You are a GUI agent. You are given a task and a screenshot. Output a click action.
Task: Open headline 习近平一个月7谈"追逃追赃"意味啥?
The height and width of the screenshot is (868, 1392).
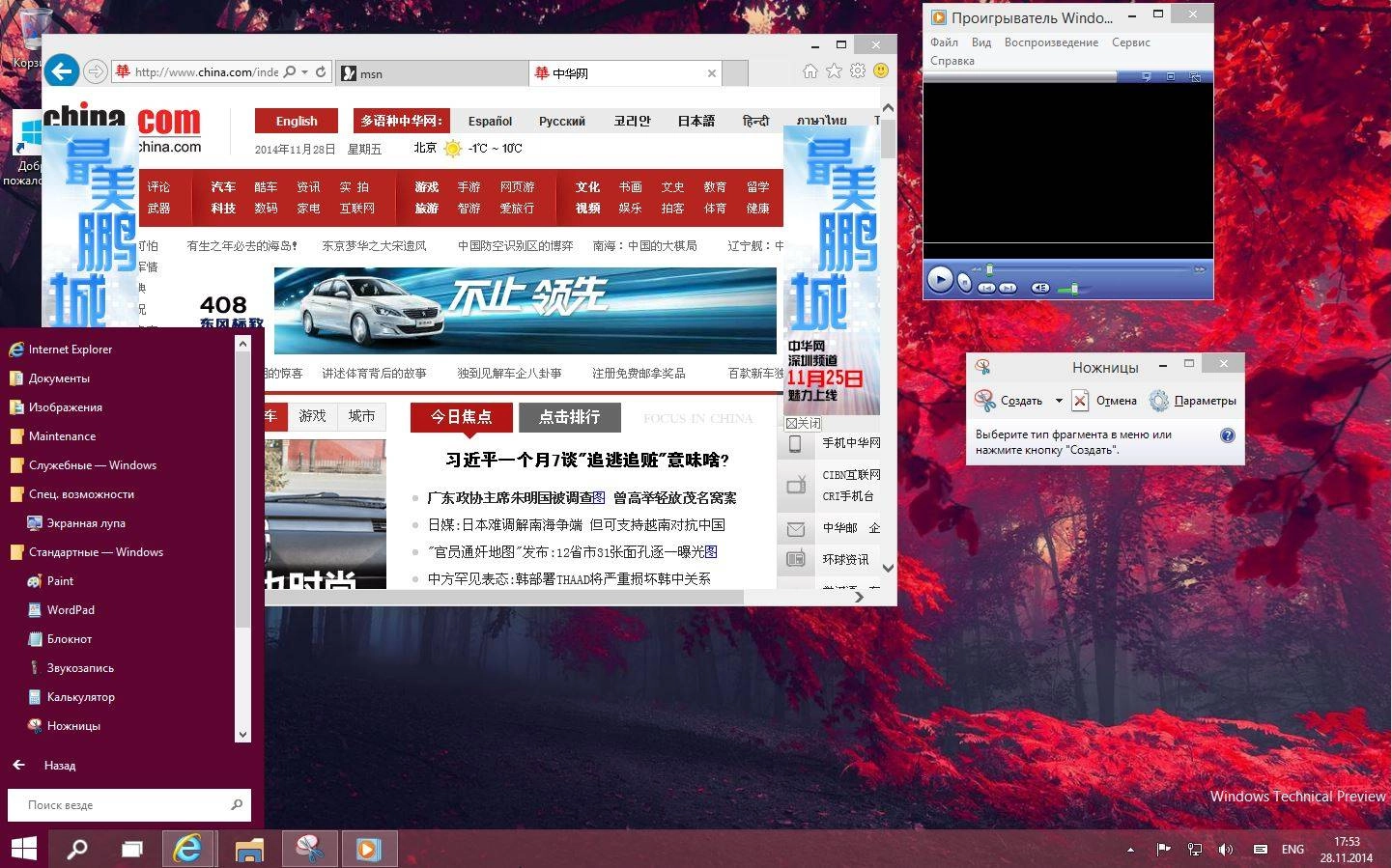point(587,460)
